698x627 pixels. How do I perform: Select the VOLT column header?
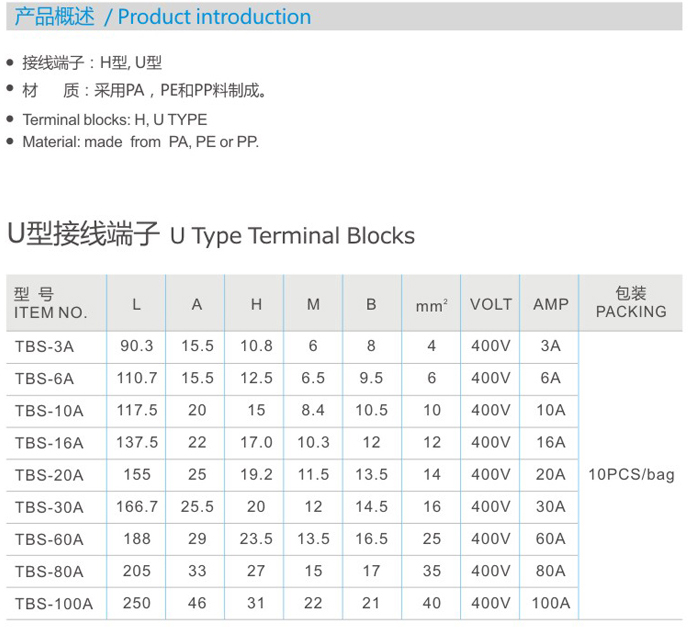coord(490,304)
